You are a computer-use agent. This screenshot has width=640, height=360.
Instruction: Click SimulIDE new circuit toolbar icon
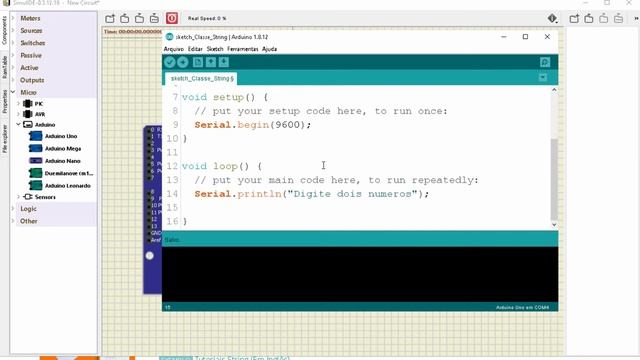110,18
